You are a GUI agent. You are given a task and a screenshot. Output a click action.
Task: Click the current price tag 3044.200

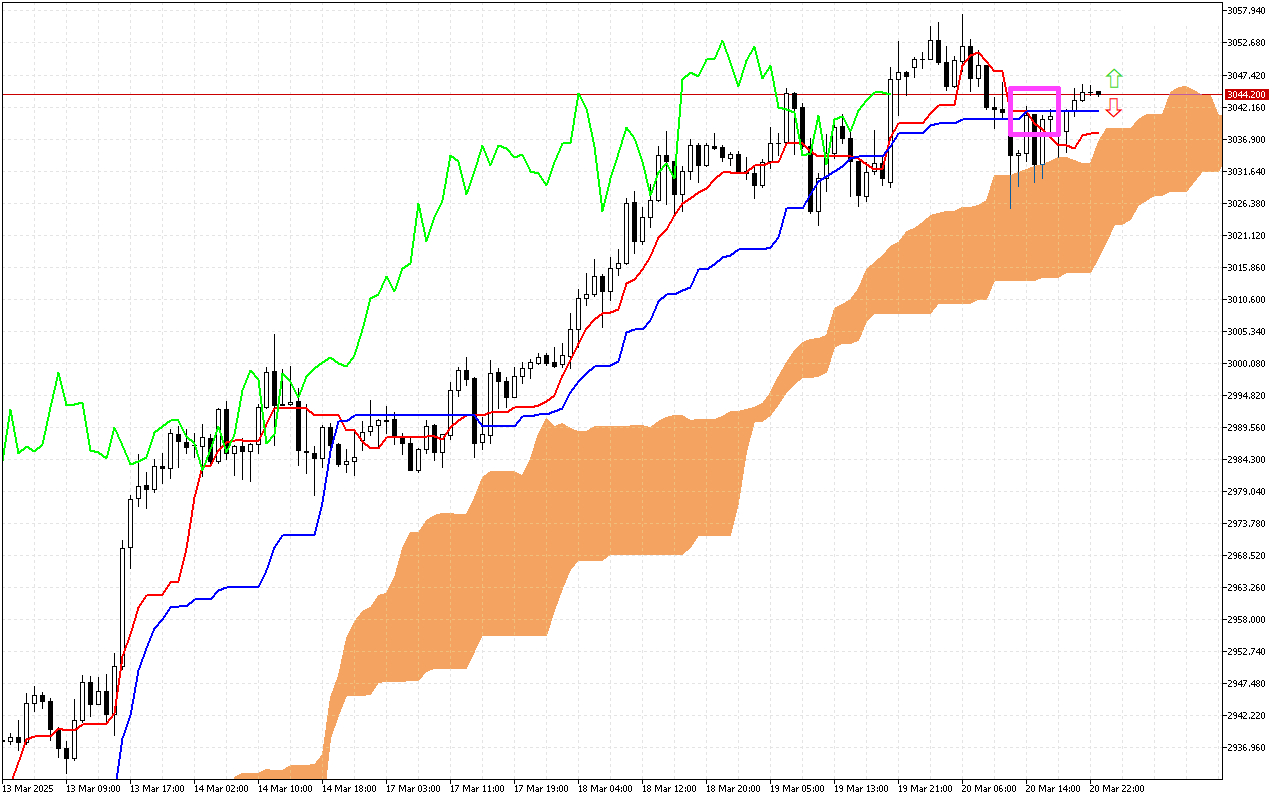click(1246, 95)
